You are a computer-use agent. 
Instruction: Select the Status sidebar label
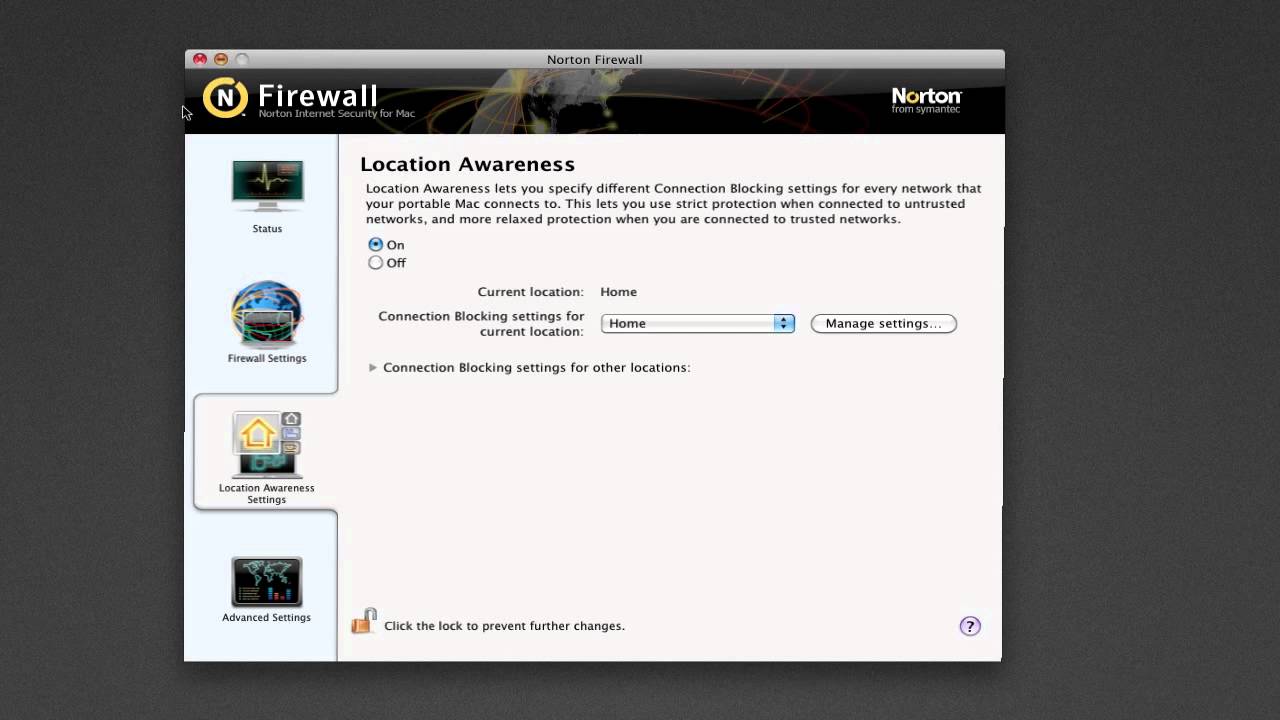(x=267, y=228)
